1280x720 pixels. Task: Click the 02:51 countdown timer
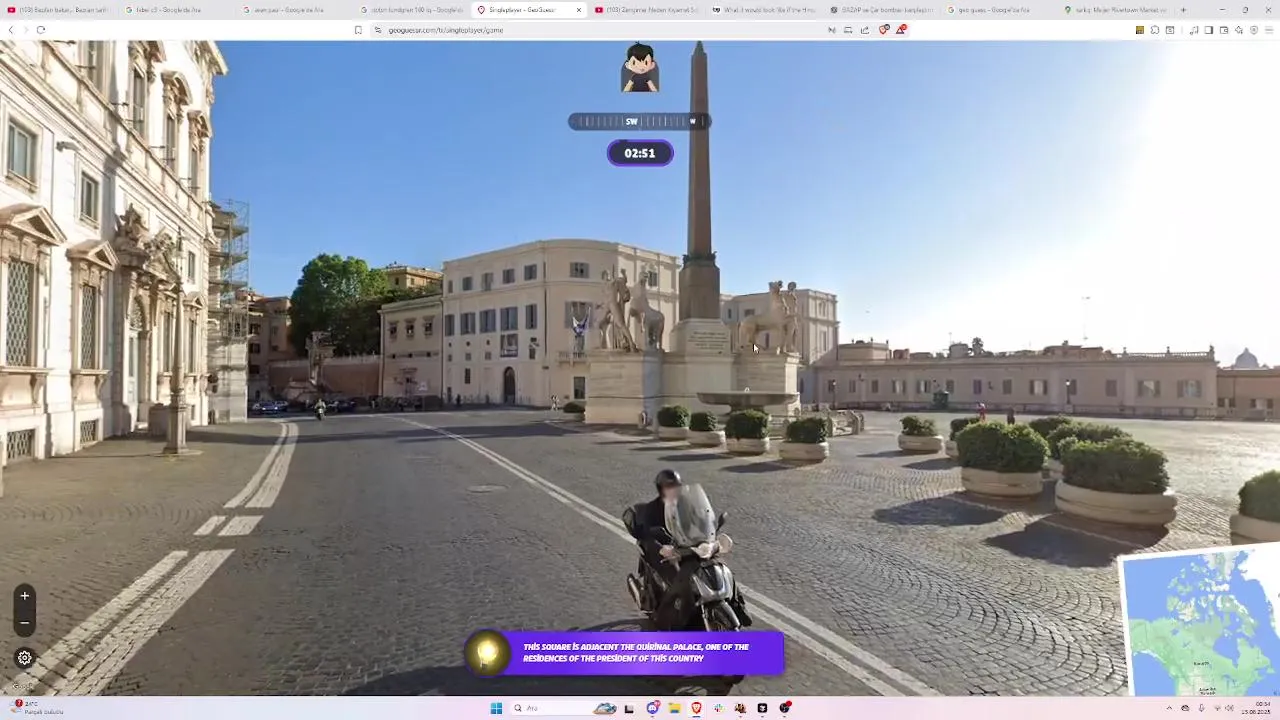coord(640,153)
